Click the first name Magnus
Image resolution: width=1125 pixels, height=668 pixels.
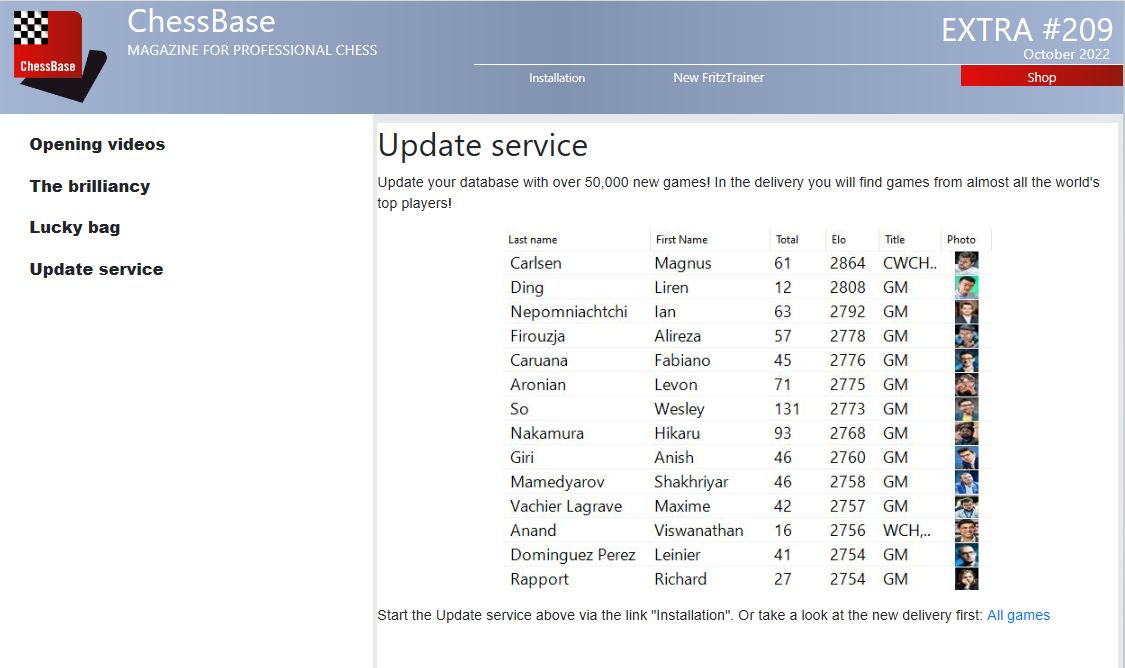682,263
